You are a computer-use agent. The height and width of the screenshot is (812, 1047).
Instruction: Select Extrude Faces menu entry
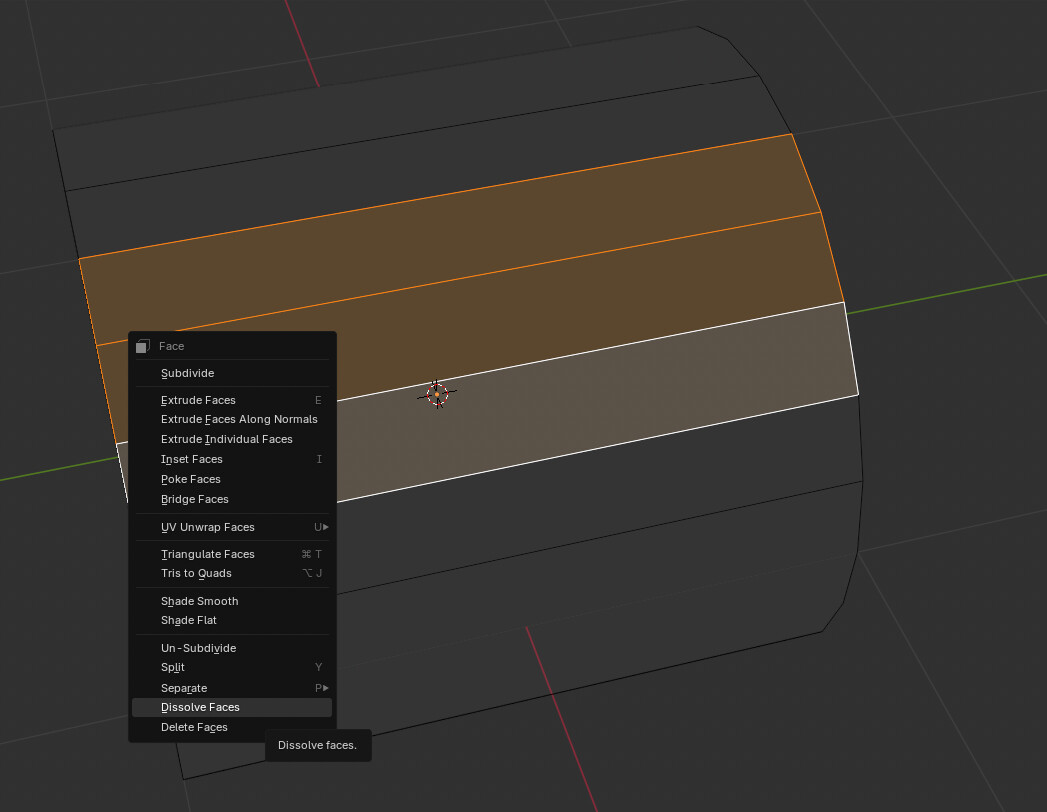pos(232,400)
